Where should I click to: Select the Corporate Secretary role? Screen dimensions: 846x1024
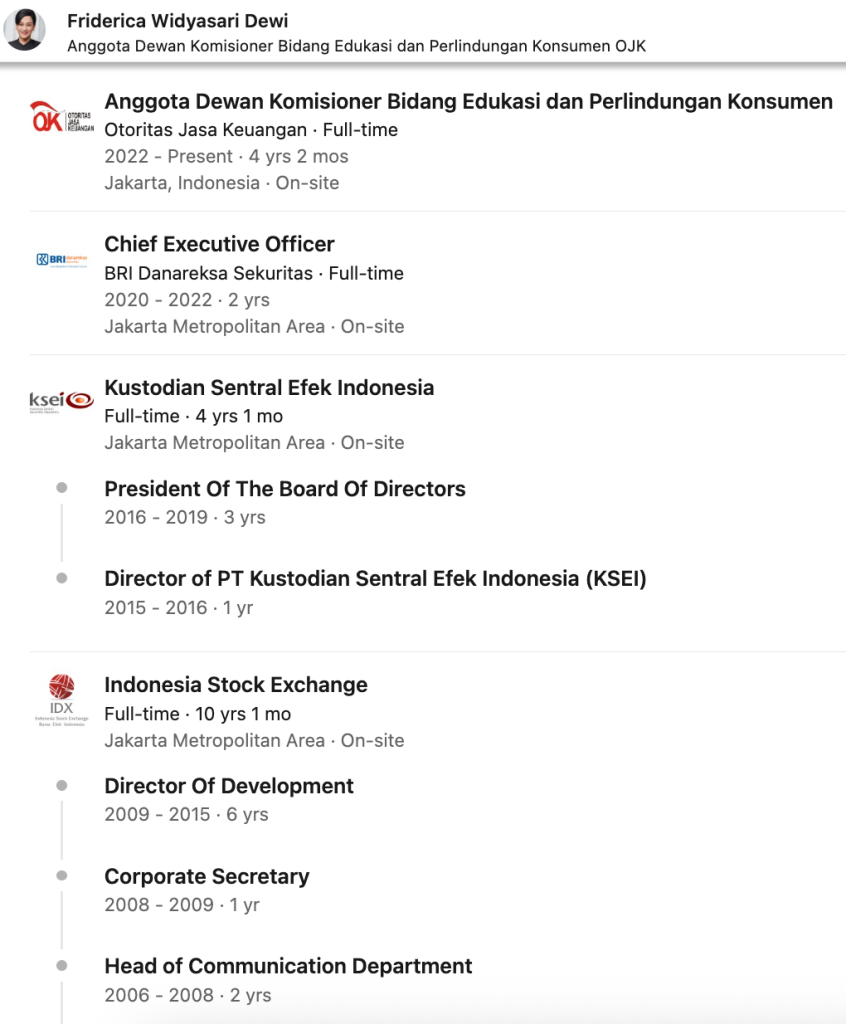[x=207, y=876]
